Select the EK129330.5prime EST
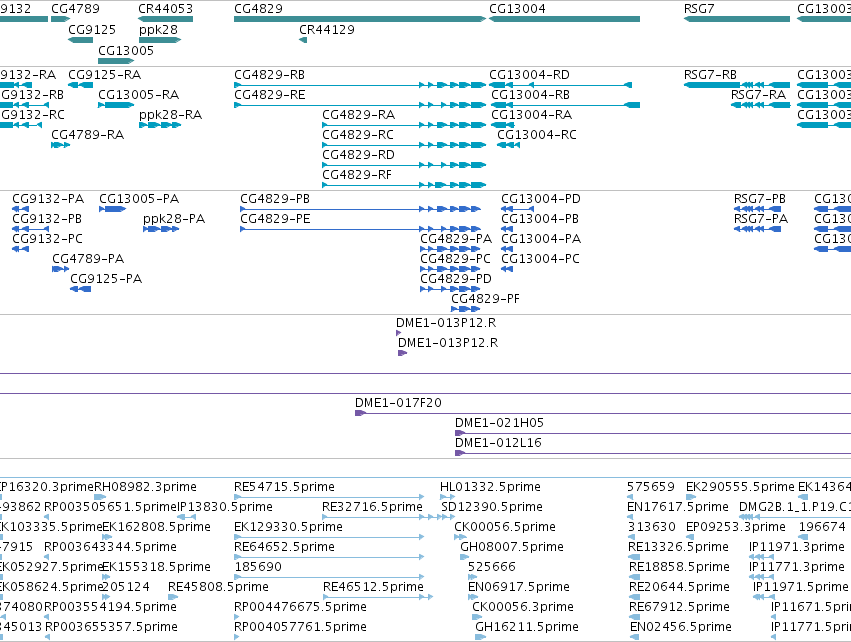 click(x=329, y=537)
